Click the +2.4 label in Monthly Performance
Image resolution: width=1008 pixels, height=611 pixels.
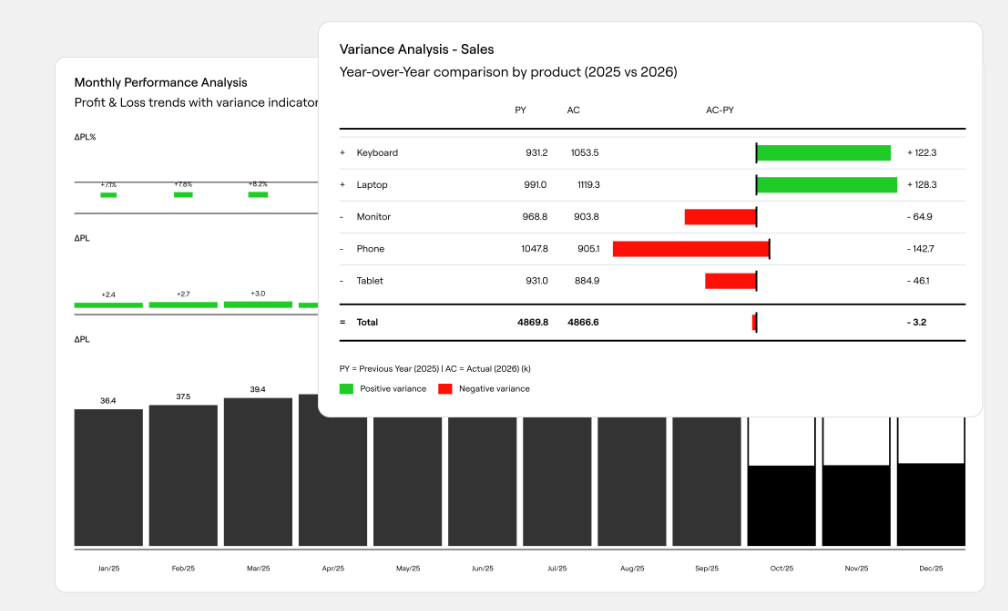(x=108, y=295)
